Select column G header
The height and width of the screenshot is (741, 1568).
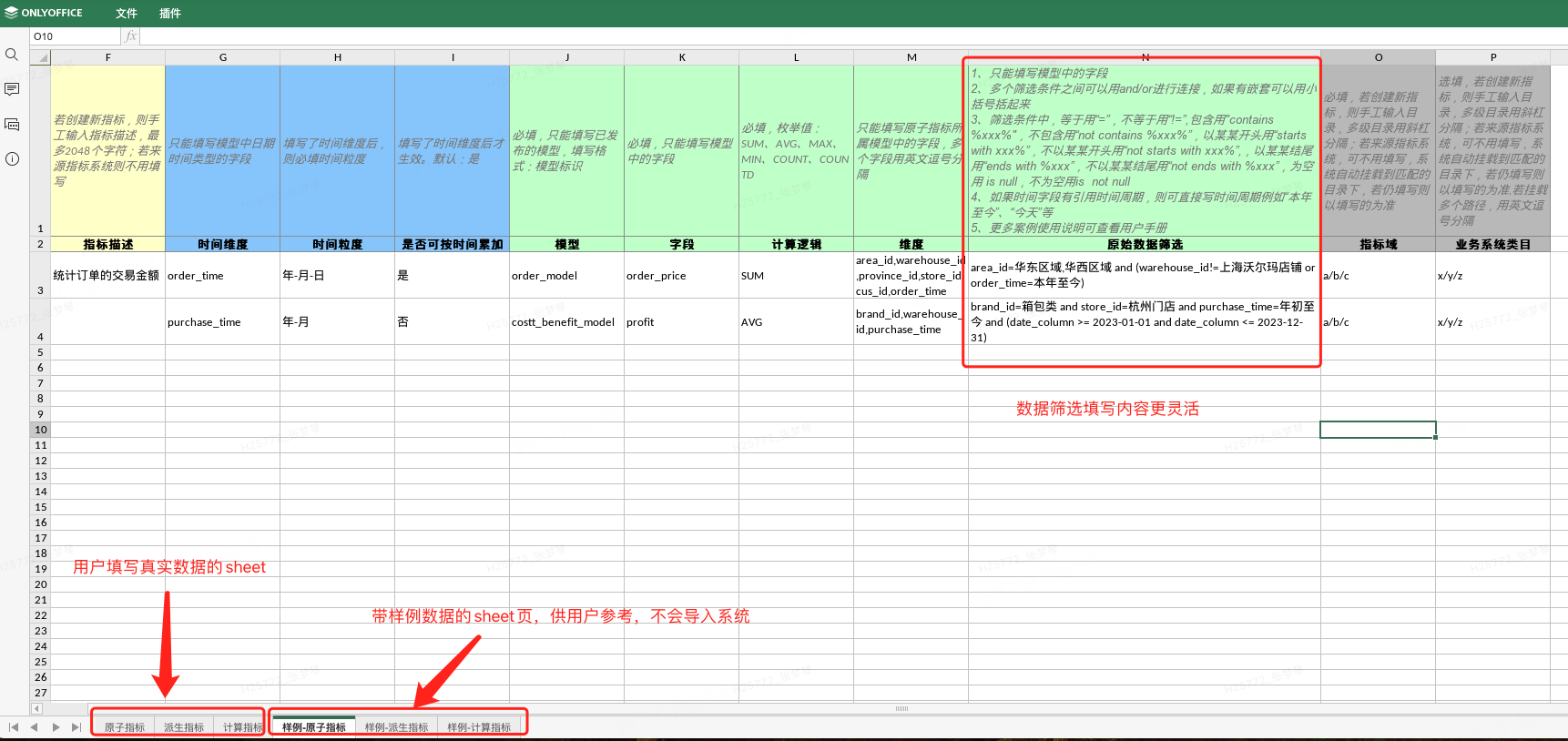[x=223, y=57]
